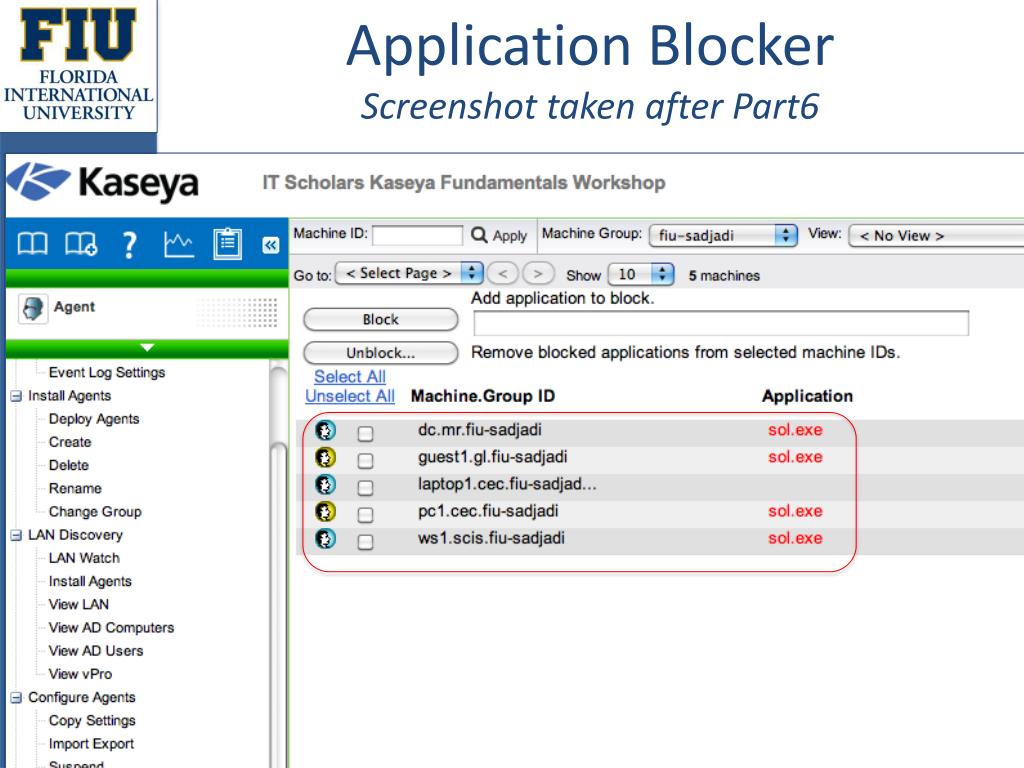Expand the Agent module menu arrow
The height and width of the screenshot is (768, 1024).
click(147, 347)
